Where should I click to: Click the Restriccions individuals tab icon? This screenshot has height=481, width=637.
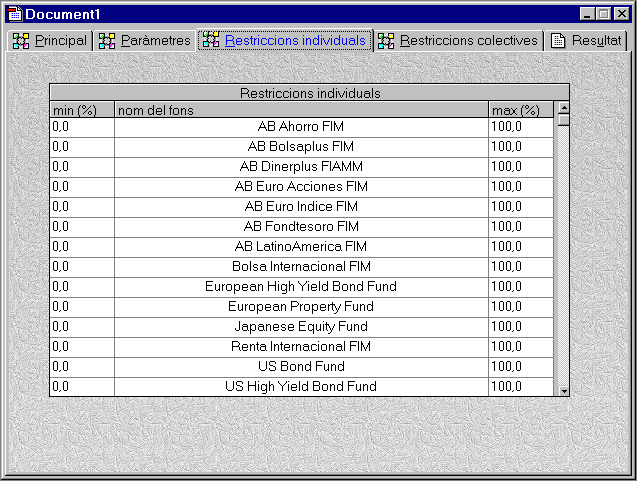pyautogui.click(x=211, y=40)
